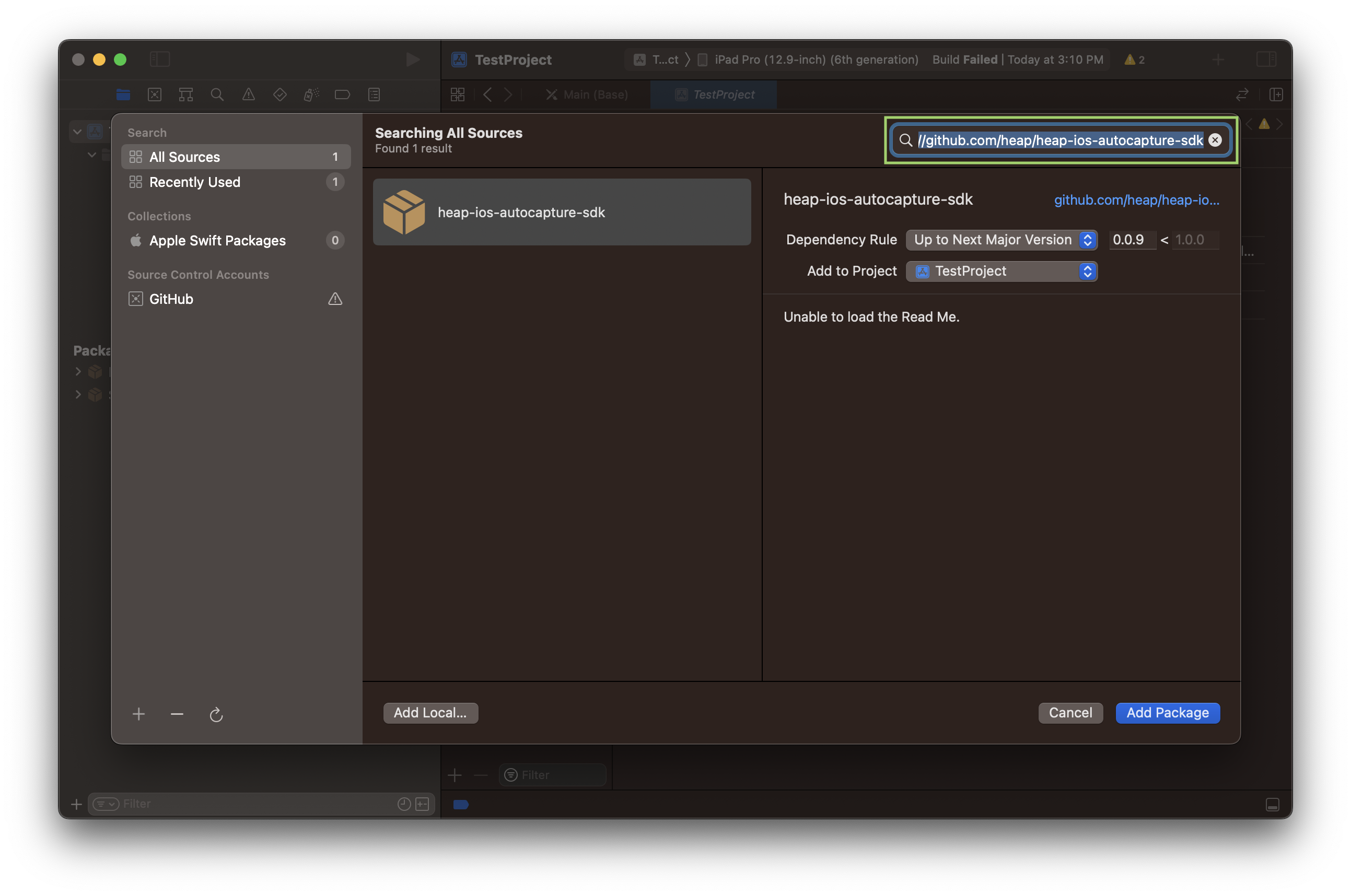The height and width of the screenshot is (896, 1351).
Task: Toggle the bottom debug area button
Action: pos(1273,805)
